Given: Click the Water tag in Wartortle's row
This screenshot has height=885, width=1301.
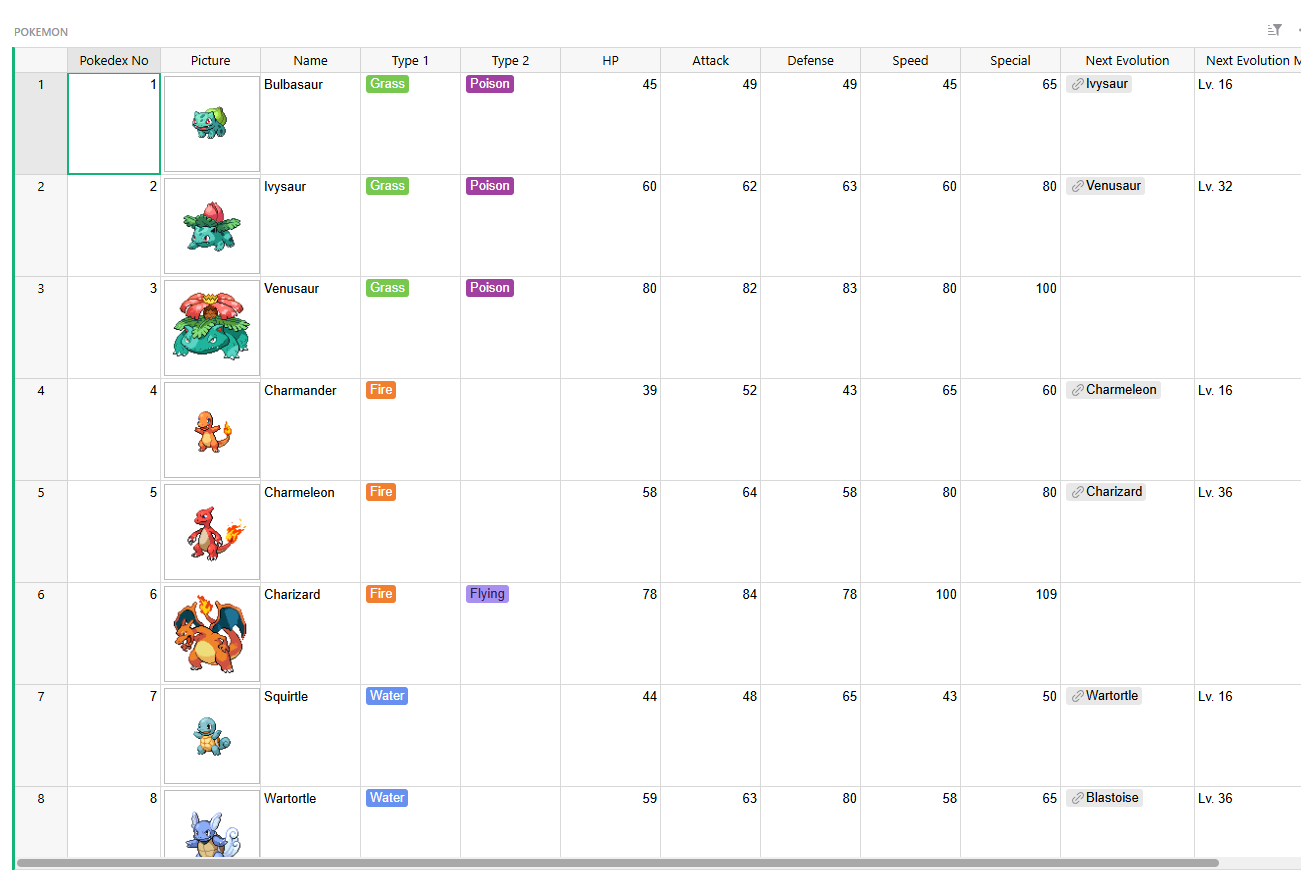Looking at the screenshot, I should 387,798.
